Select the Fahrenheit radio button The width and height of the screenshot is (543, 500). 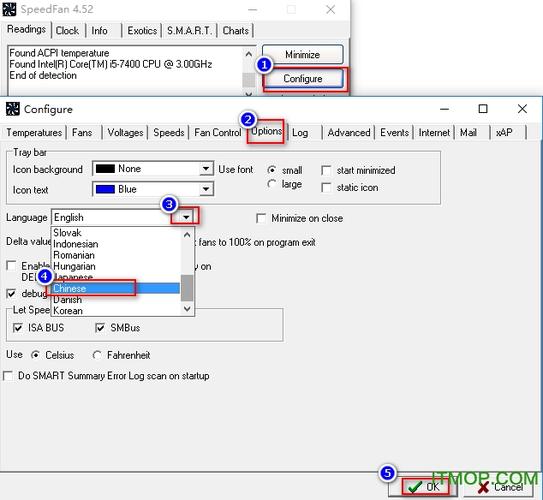pos(97,355)
